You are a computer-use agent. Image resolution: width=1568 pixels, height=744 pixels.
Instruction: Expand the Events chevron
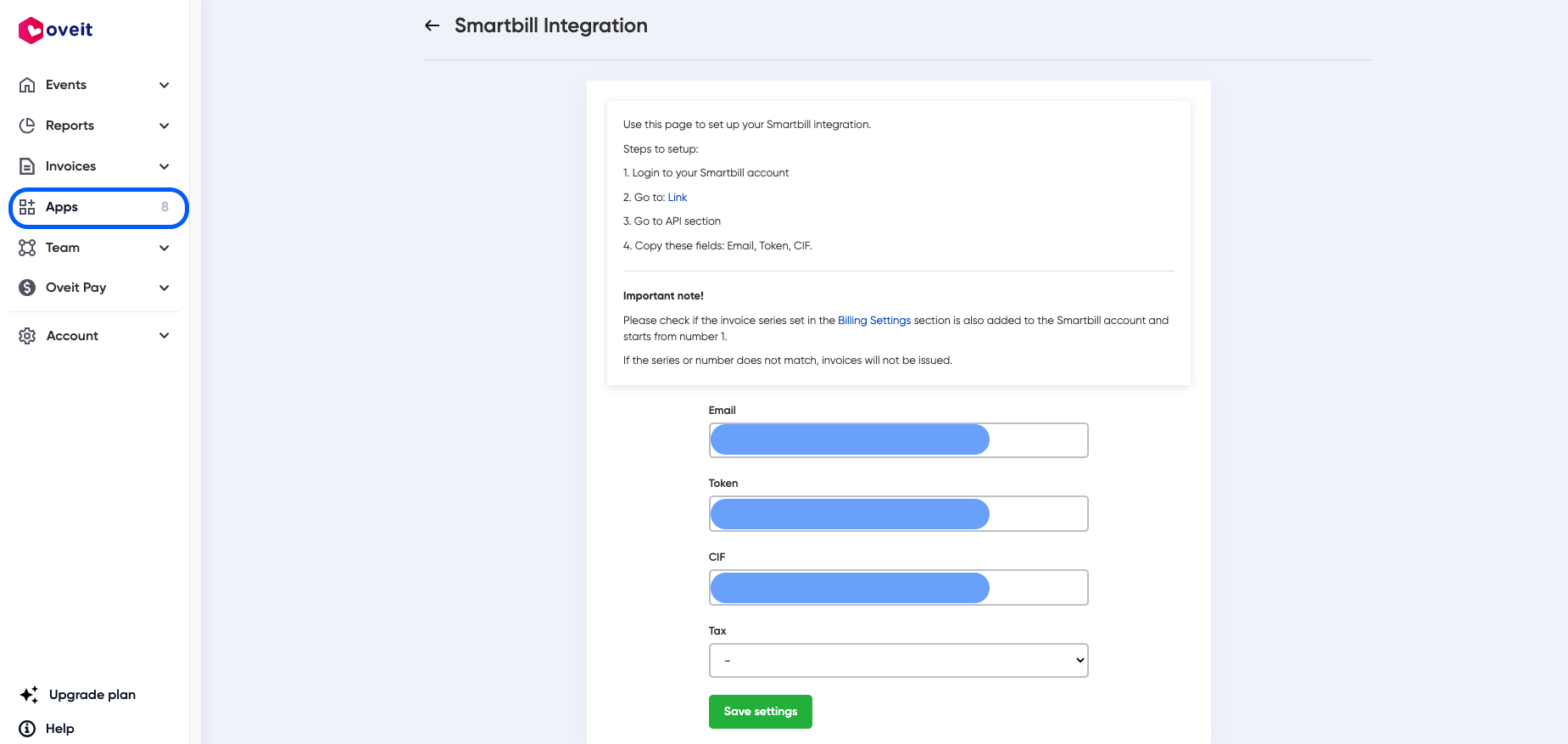point(165,85)
